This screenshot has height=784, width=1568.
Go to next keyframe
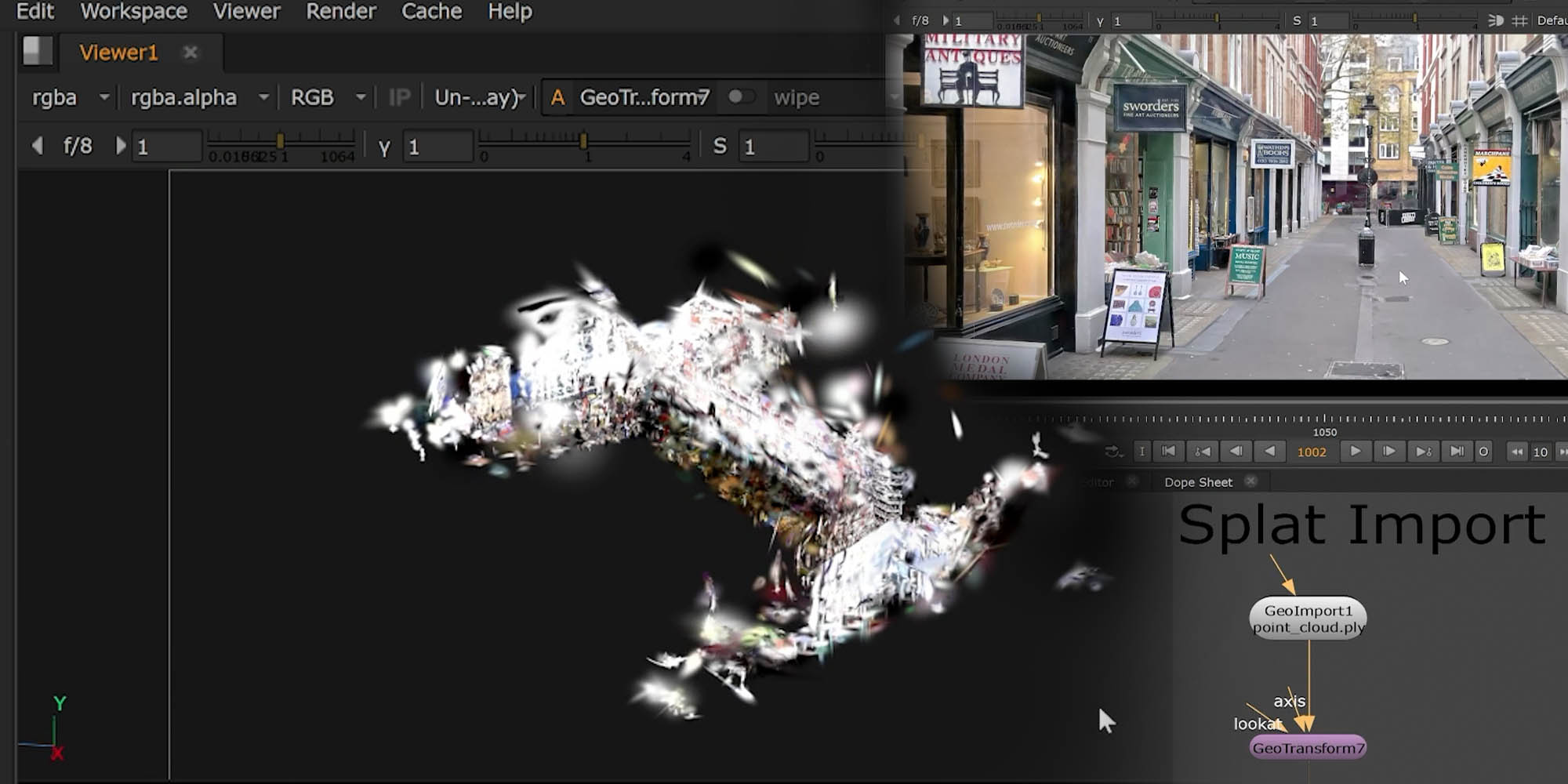click(x=1423, y=451)
